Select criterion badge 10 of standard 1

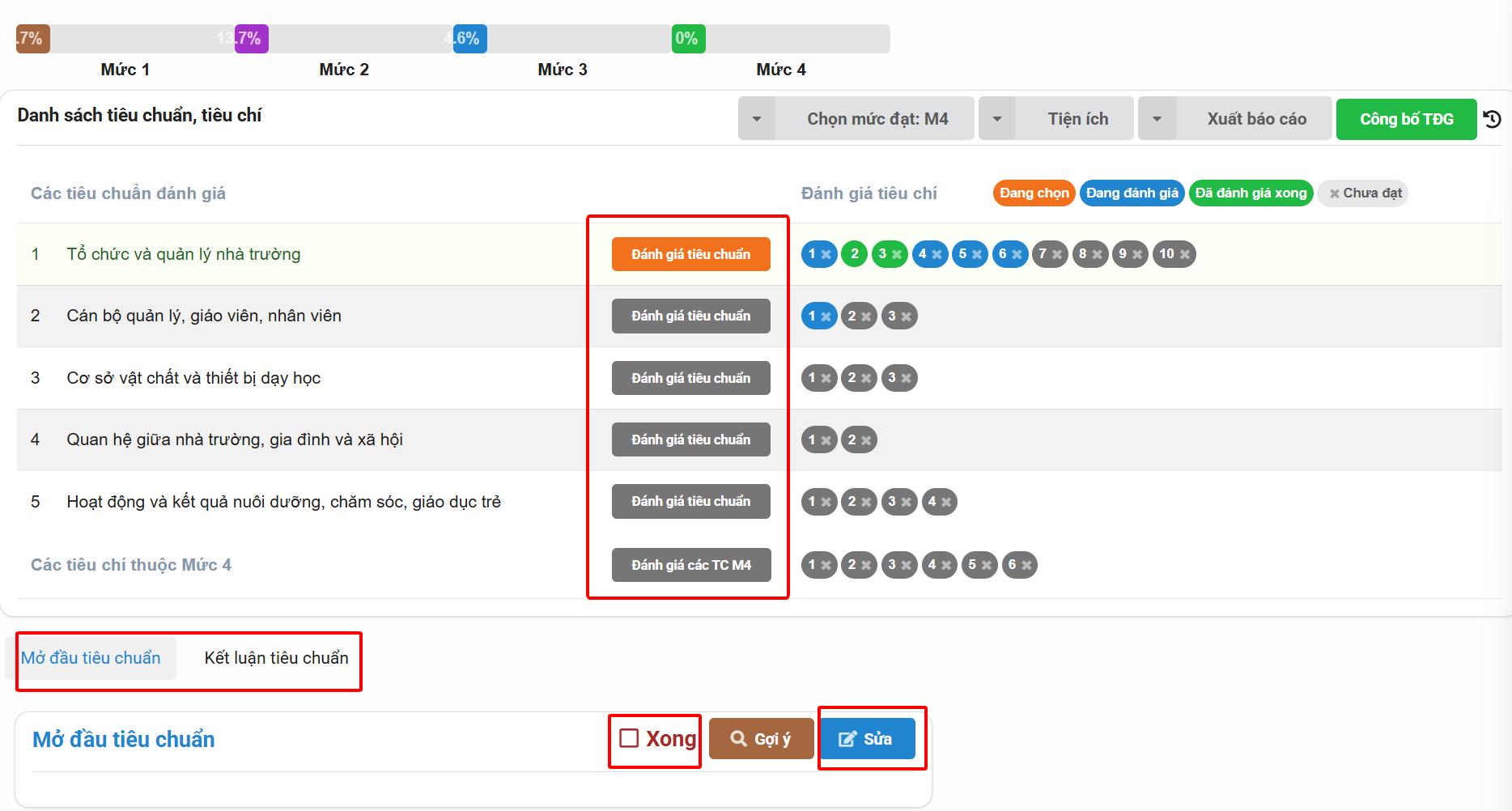click(1174, 254)
